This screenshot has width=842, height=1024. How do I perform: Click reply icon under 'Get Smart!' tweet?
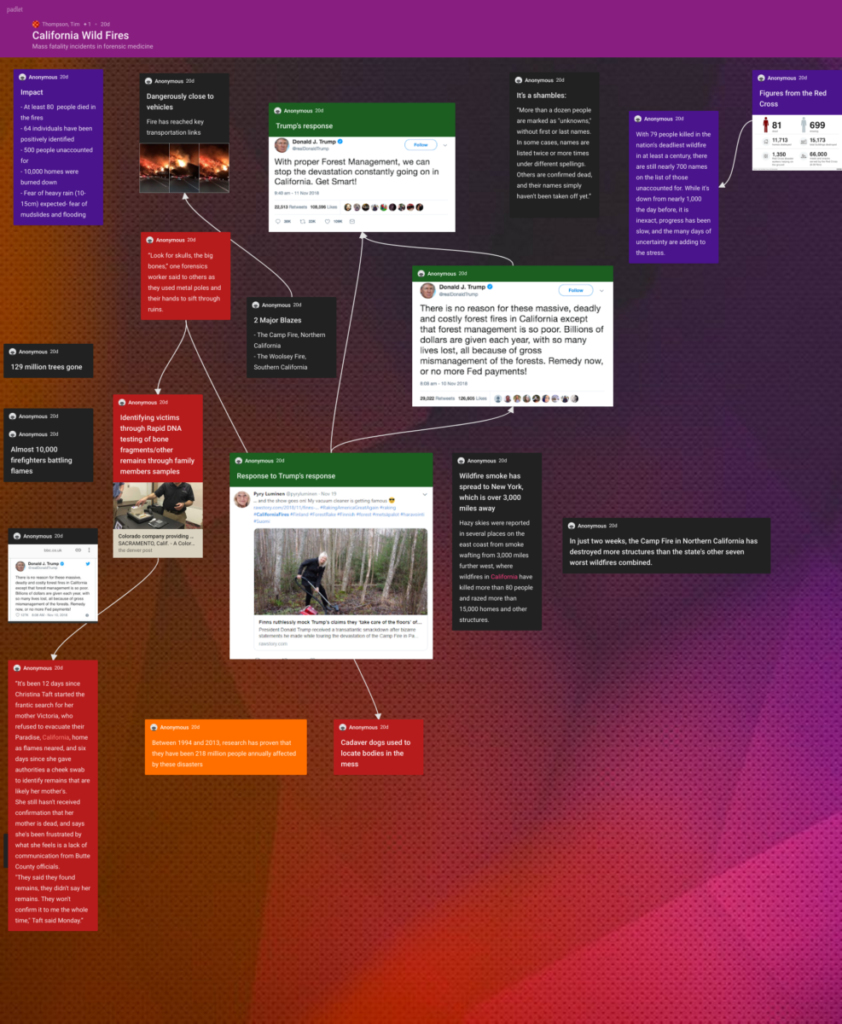click(x=278, y=221)
